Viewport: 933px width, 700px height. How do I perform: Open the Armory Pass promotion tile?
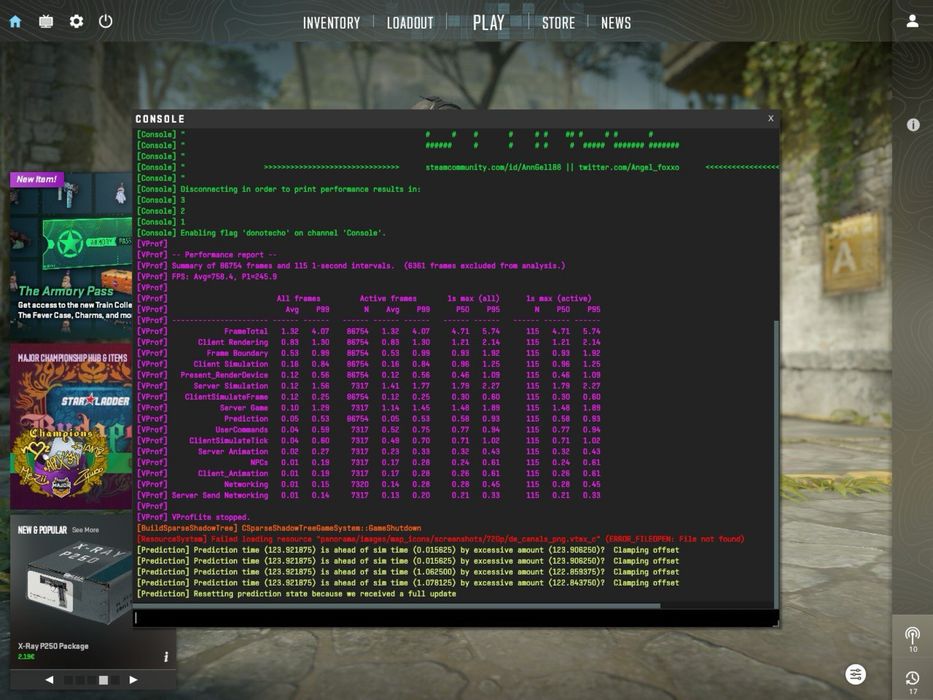tap(71, 256)
